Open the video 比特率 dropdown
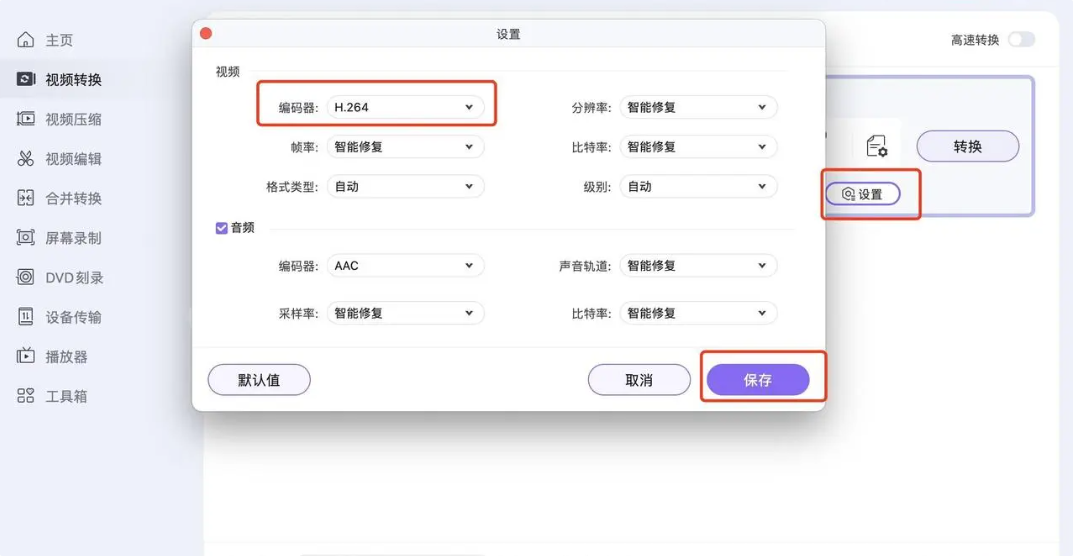This screenshot has width=1073, height=556. [x=699, y=147]
